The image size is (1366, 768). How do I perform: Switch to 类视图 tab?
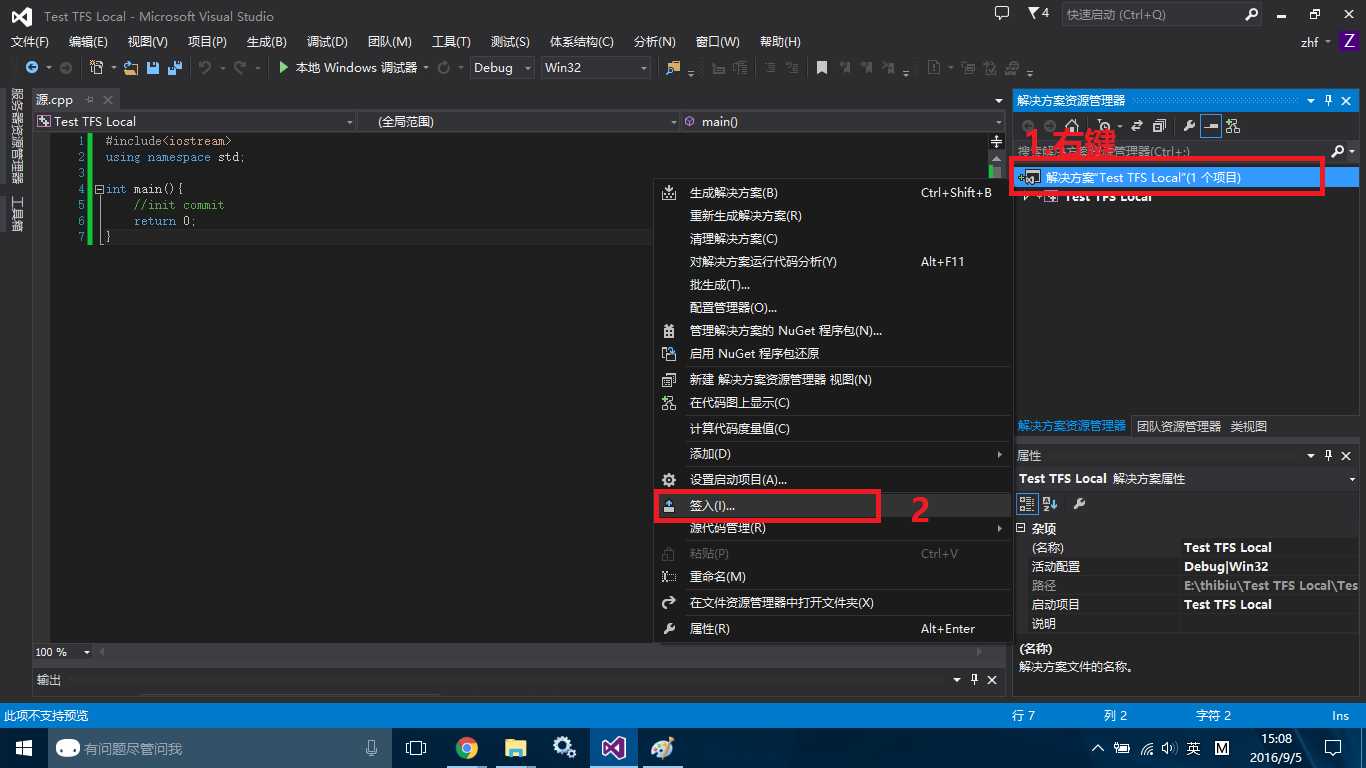1249,426
